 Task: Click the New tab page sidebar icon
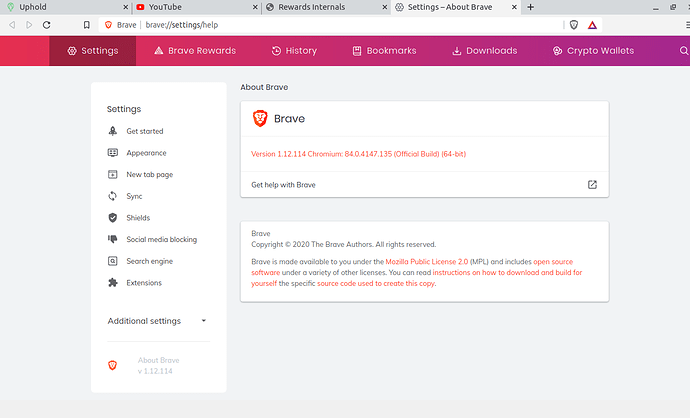click(113, 174)
